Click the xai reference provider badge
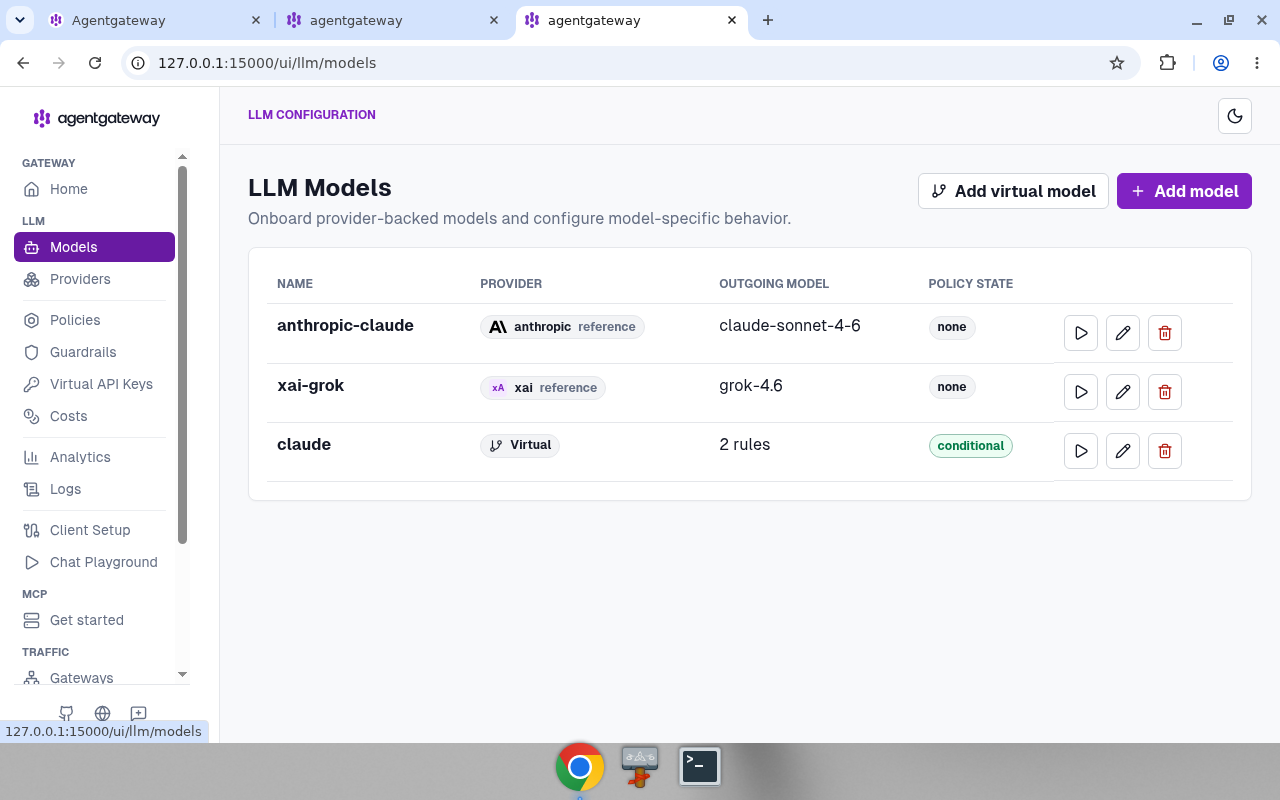This screenshot has width=1280, height=800. (x=543, y=388)
